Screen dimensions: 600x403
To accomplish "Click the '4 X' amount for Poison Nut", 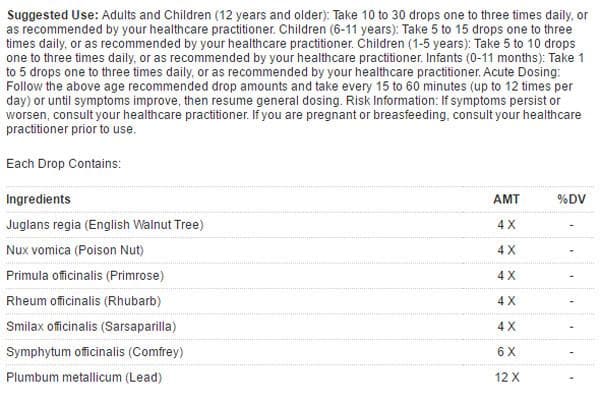I will tap(506, 250).
